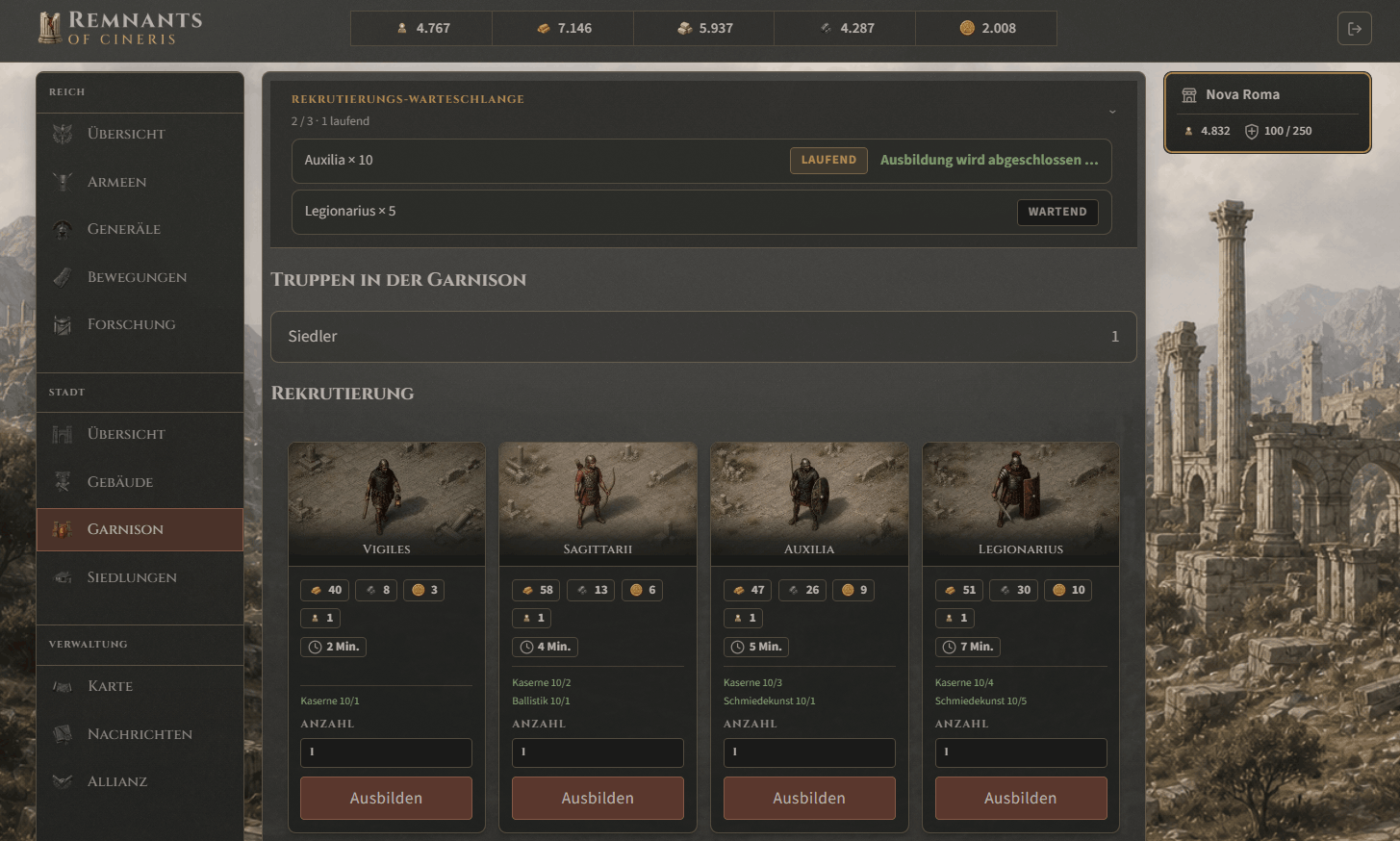
Task: Click the Armeen sidebar icon
Action: pyautogui.click(x=63, y=182)
